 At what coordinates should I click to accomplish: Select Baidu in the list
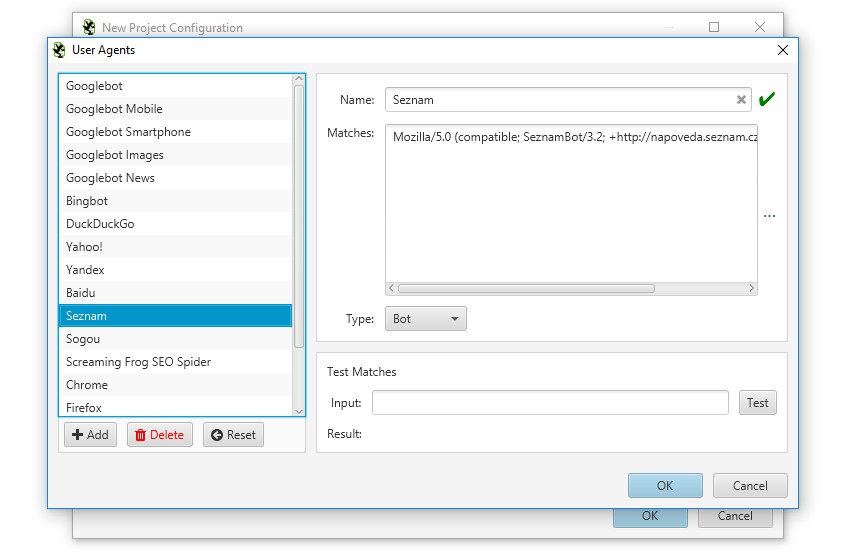(175, 293)
